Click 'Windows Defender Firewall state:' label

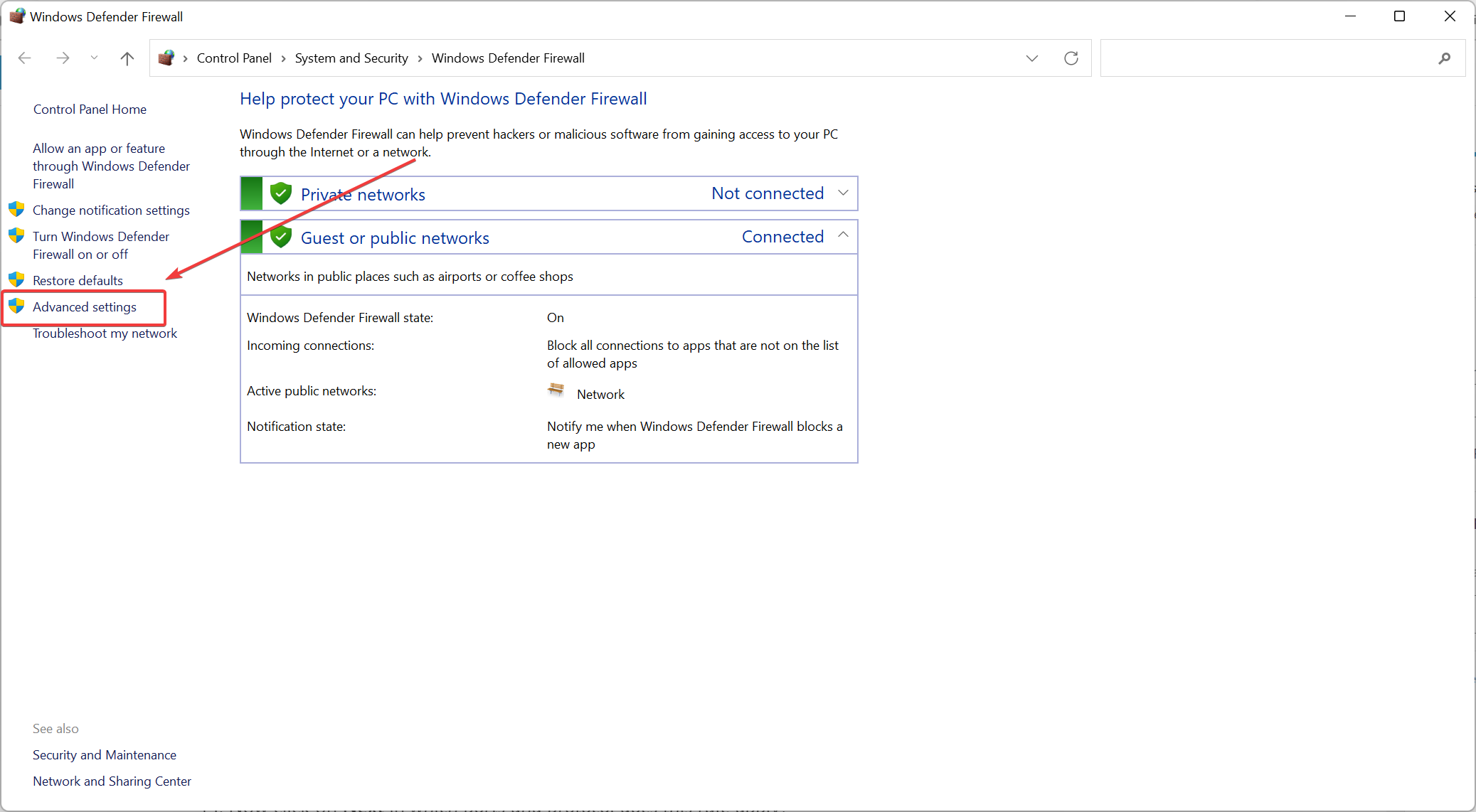(x=340, y=318)
